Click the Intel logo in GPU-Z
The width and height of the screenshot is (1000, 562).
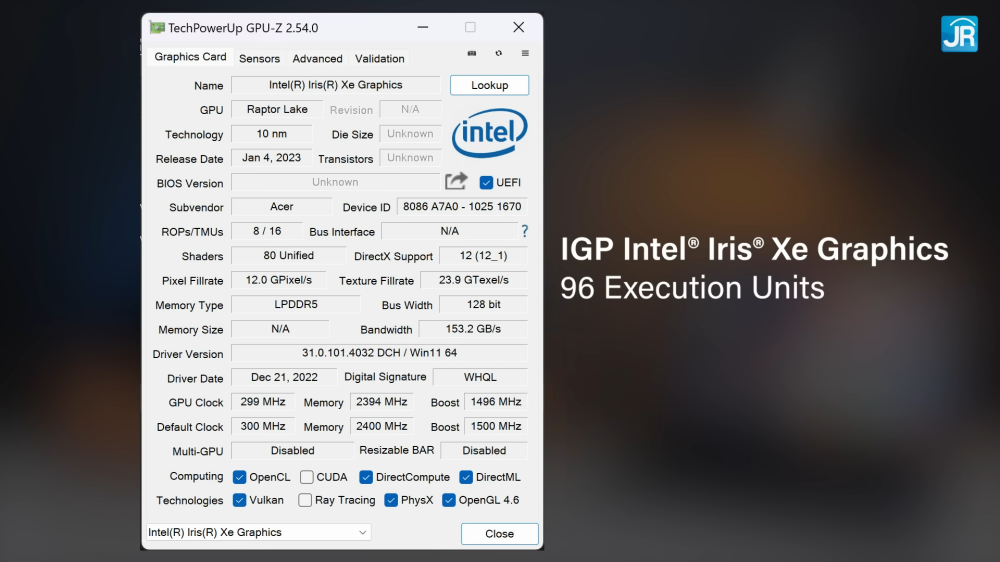coord(490,133)
